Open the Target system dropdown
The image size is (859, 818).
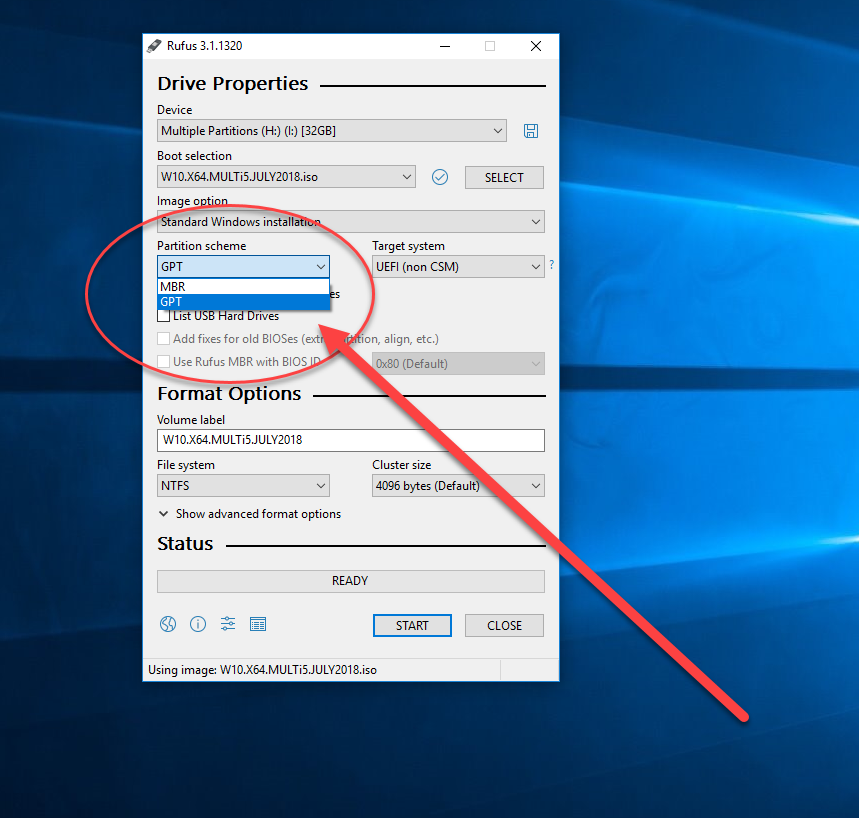pos(458,267)
